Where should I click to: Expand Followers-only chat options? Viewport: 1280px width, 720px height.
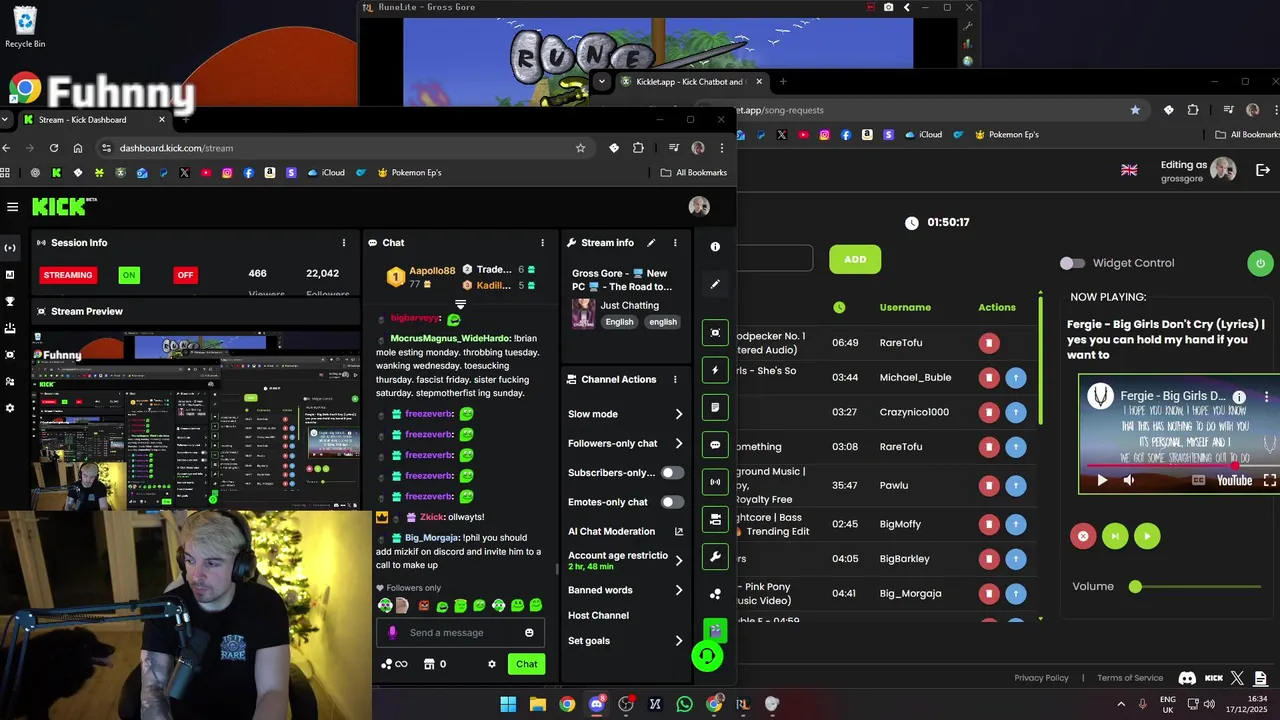[x=679, y=443]
